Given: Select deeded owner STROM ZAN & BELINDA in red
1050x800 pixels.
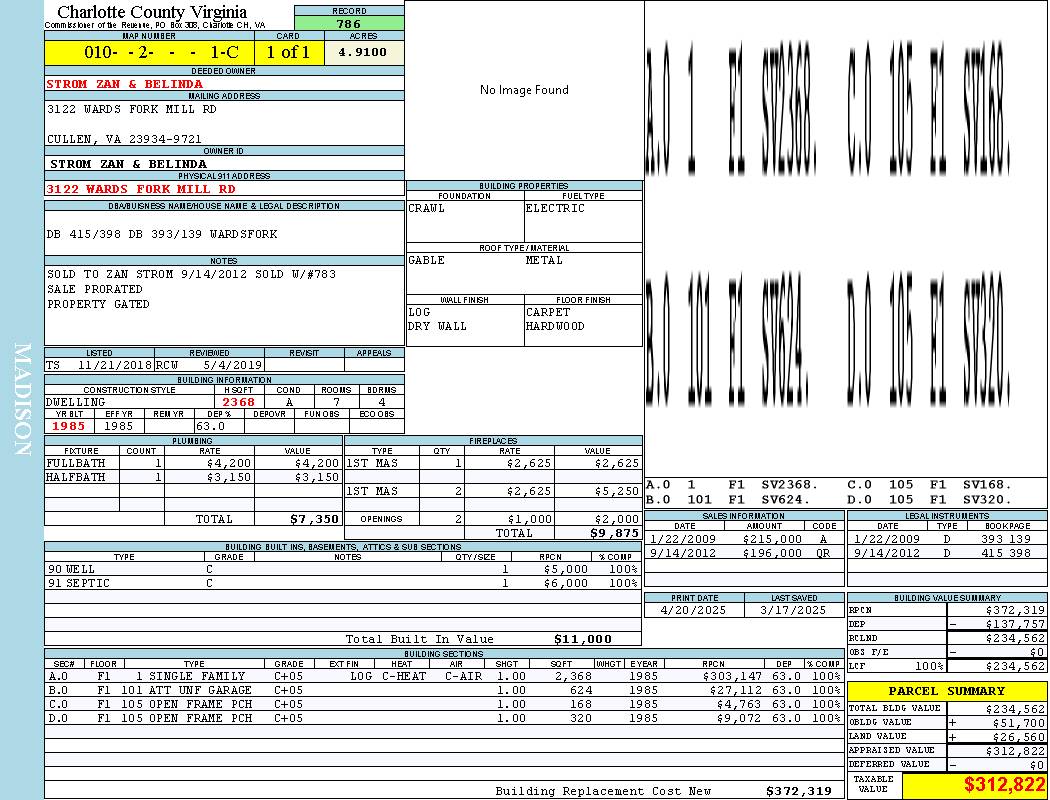Looking at the screenshot, I should click(x=125, y=84).
